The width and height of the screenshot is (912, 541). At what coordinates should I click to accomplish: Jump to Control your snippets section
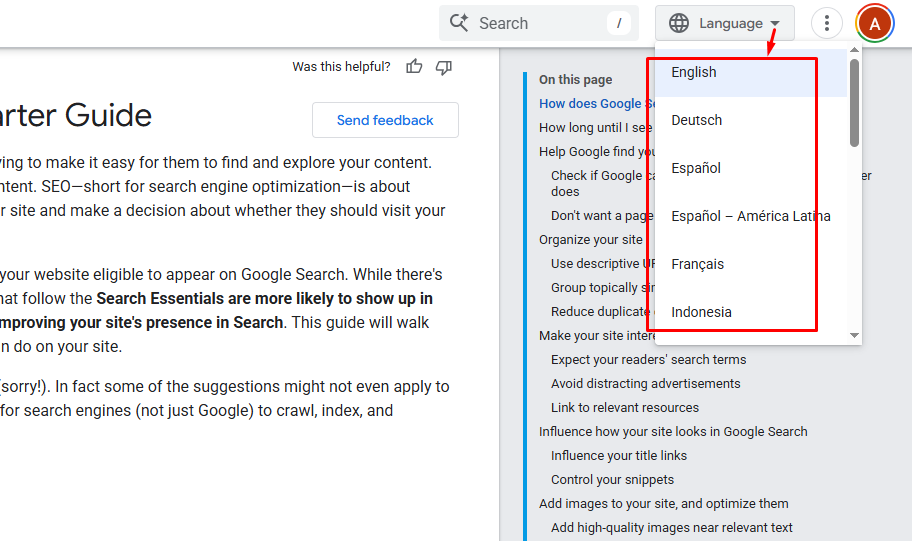pyautogui.click(x=612, y=479)
